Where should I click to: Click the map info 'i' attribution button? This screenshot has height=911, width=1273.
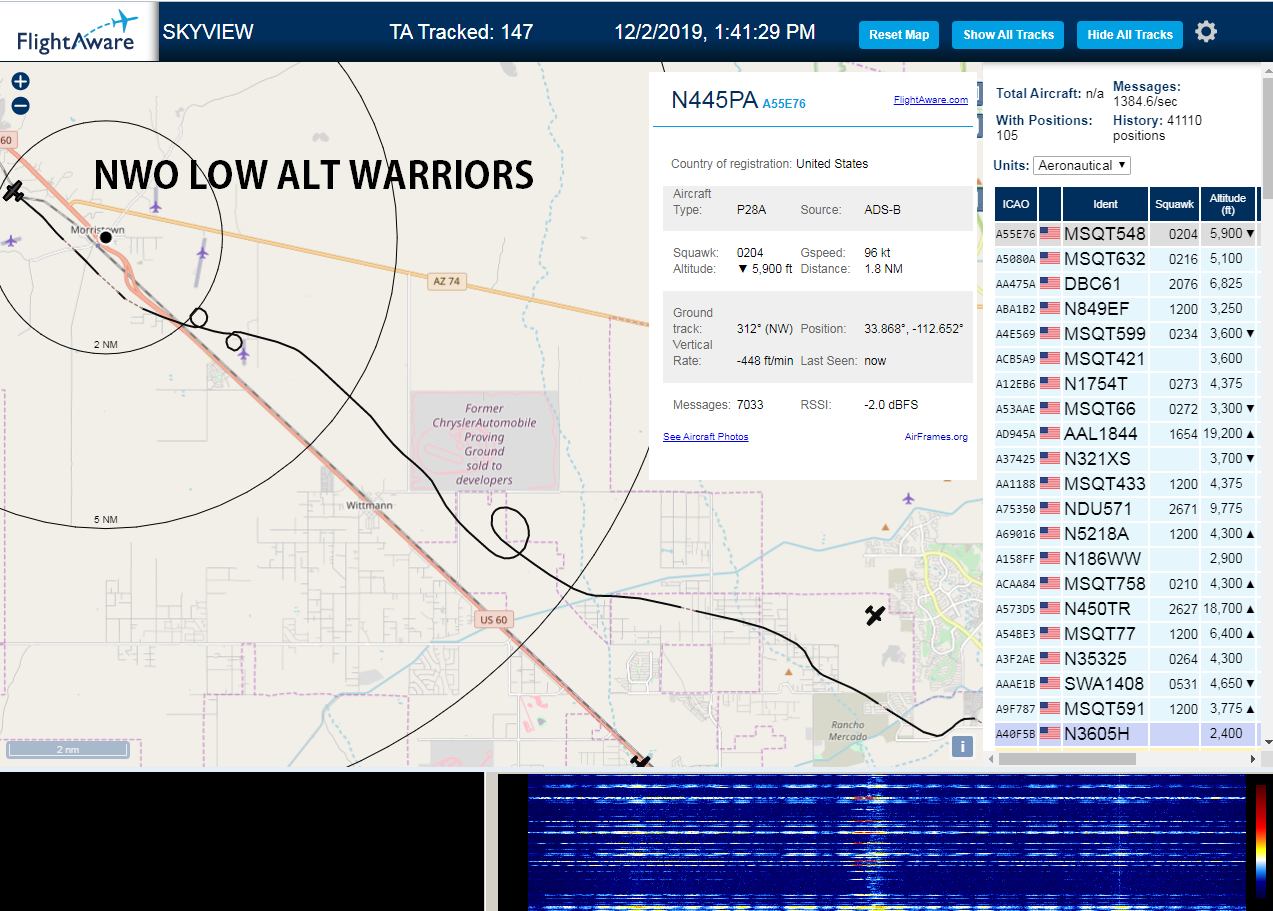[962, 746]
